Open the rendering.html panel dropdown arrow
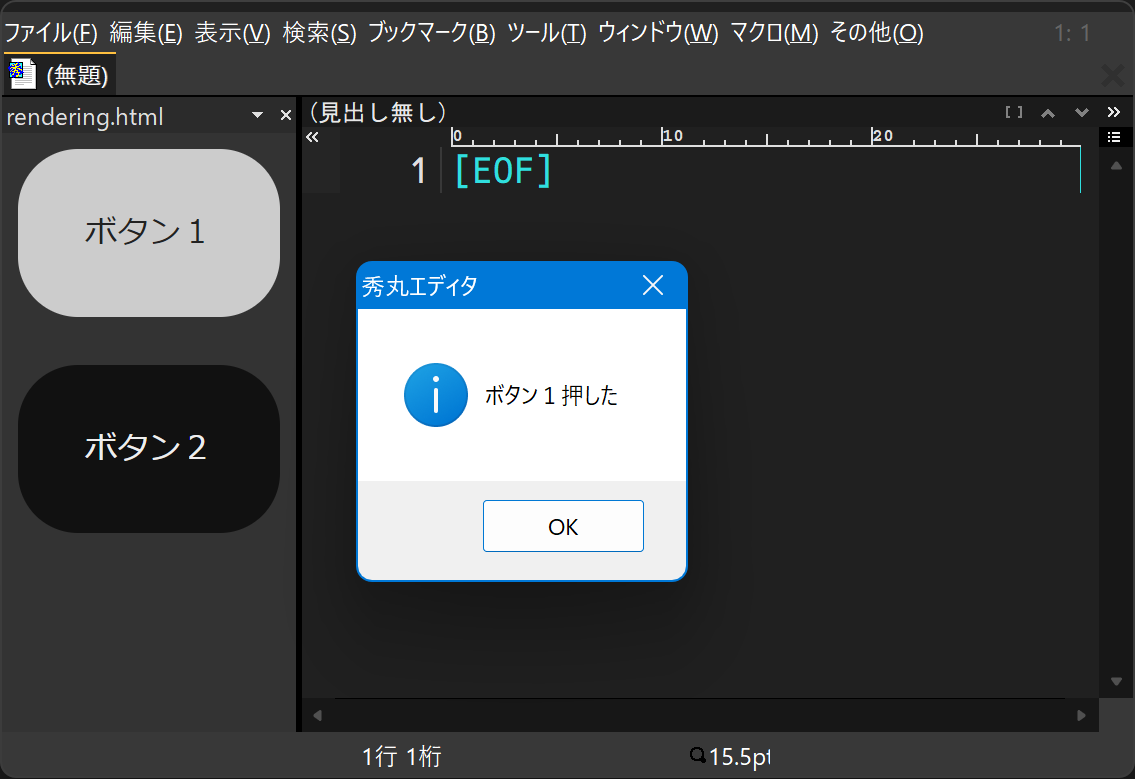The height and width of the screenshot is (779, 1135). point(257,115)
